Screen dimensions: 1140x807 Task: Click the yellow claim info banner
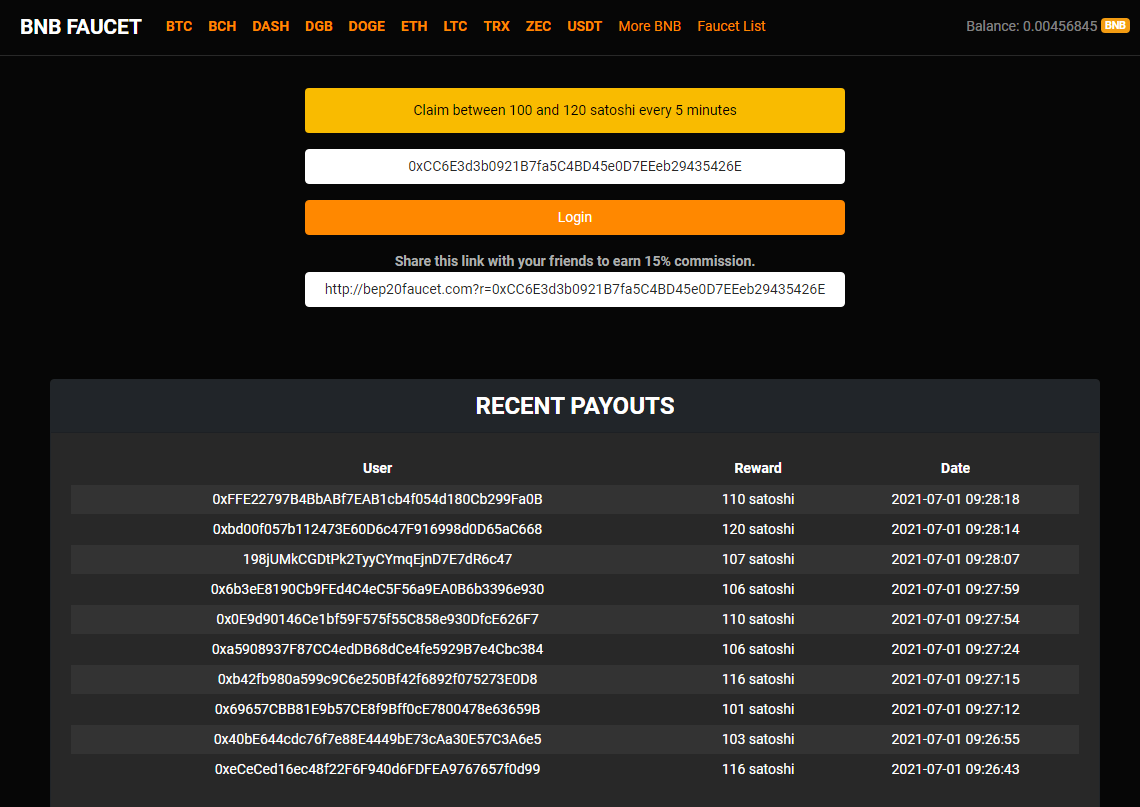[x=574, y=111]
